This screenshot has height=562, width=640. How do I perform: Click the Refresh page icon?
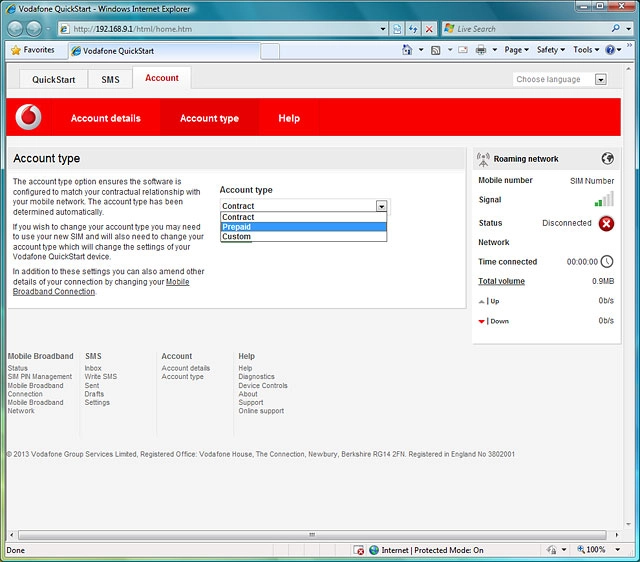tap(413, 29)
